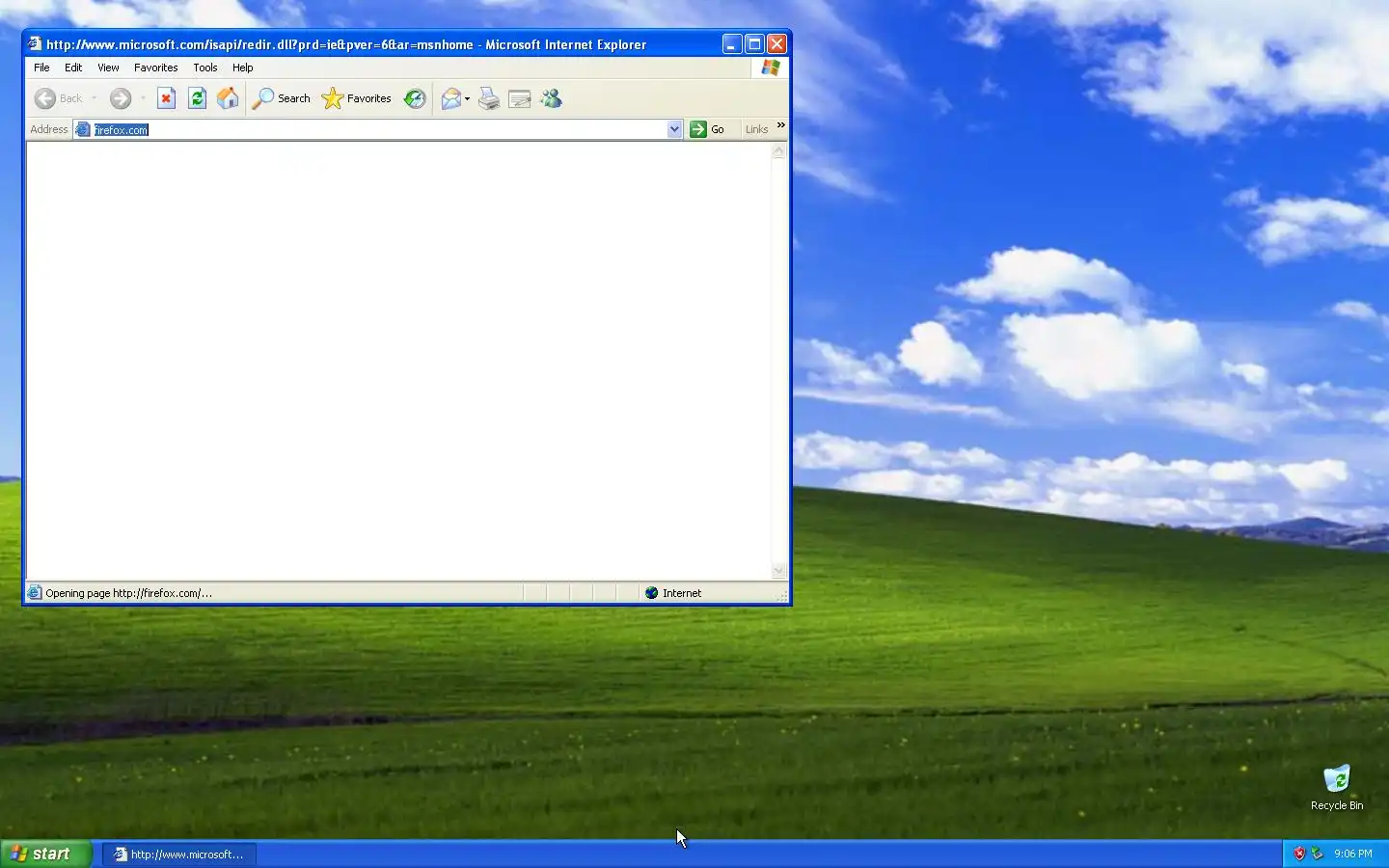Click the IE icon in title bar
Image resolution: width=1389 pixels, height=868 pixels.
coord(35,43)
